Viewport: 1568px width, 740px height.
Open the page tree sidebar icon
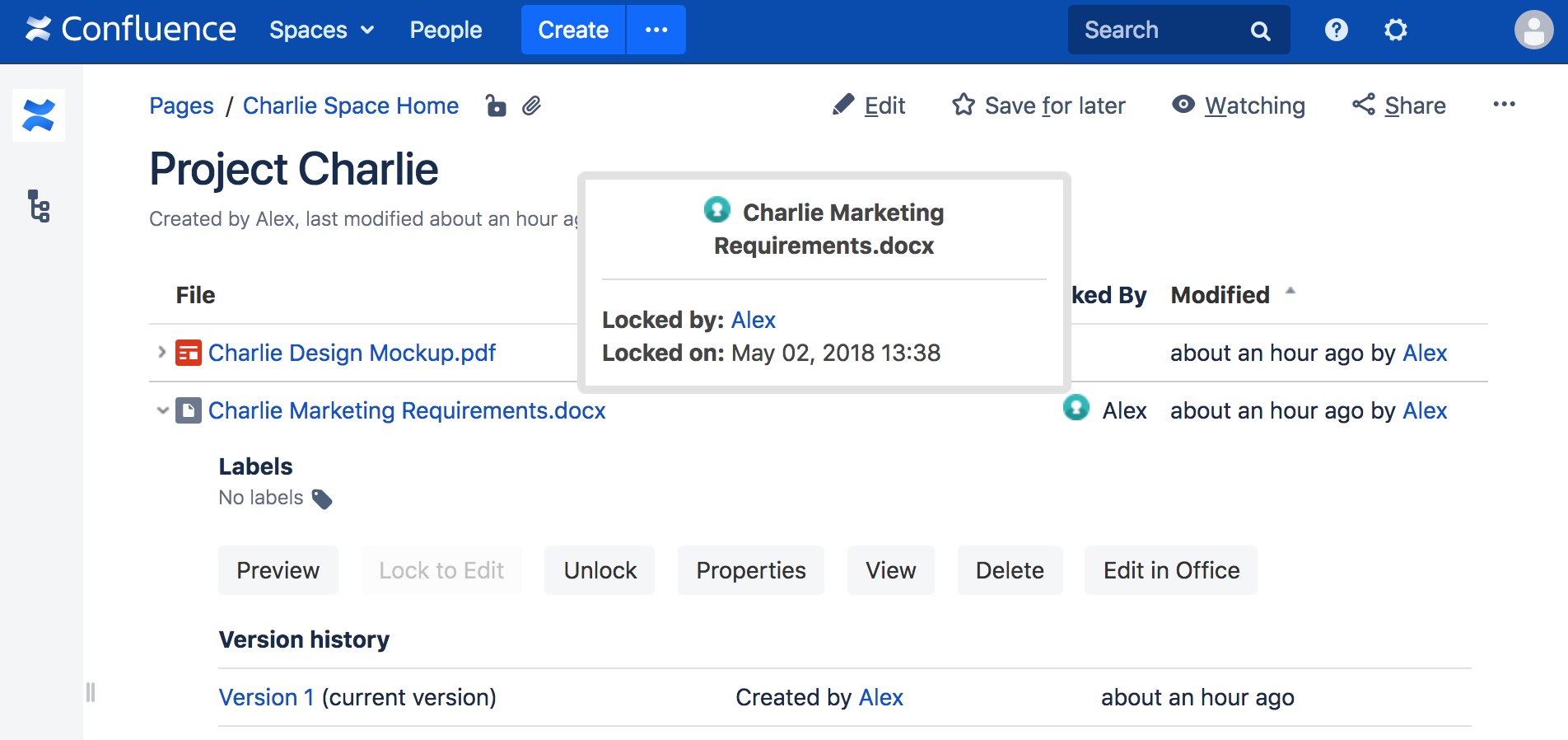click(x=39, y=206)
